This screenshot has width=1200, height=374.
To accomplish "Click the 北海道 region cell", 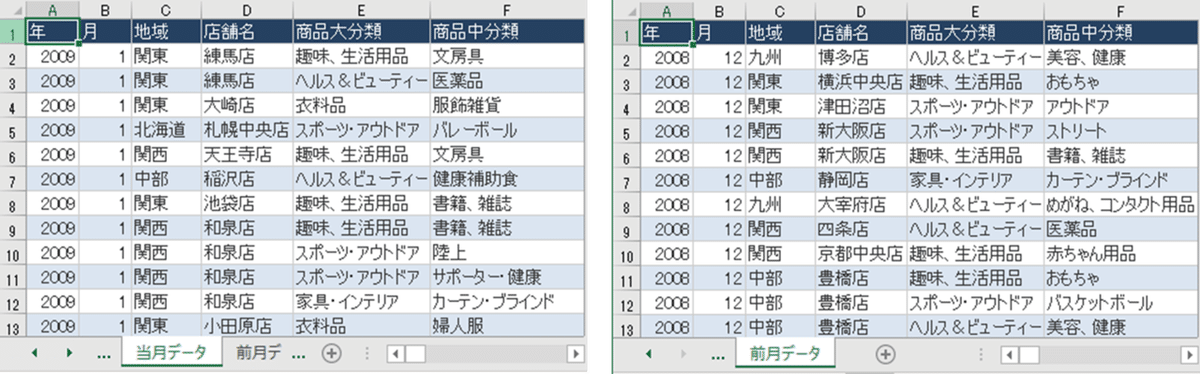I will coord(165,130).
